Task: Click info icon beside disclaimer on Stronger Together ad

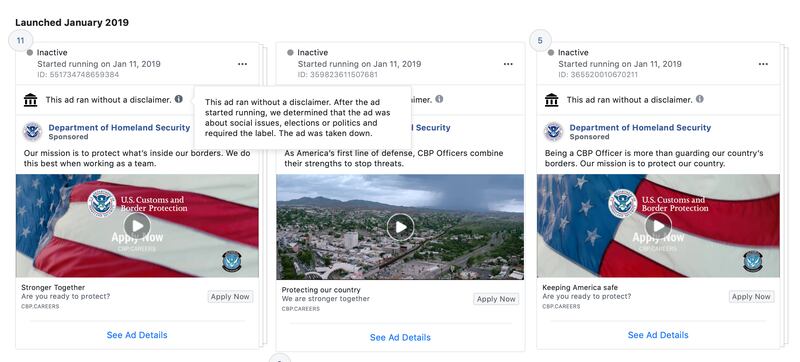Action: click(x=179, y=99)
